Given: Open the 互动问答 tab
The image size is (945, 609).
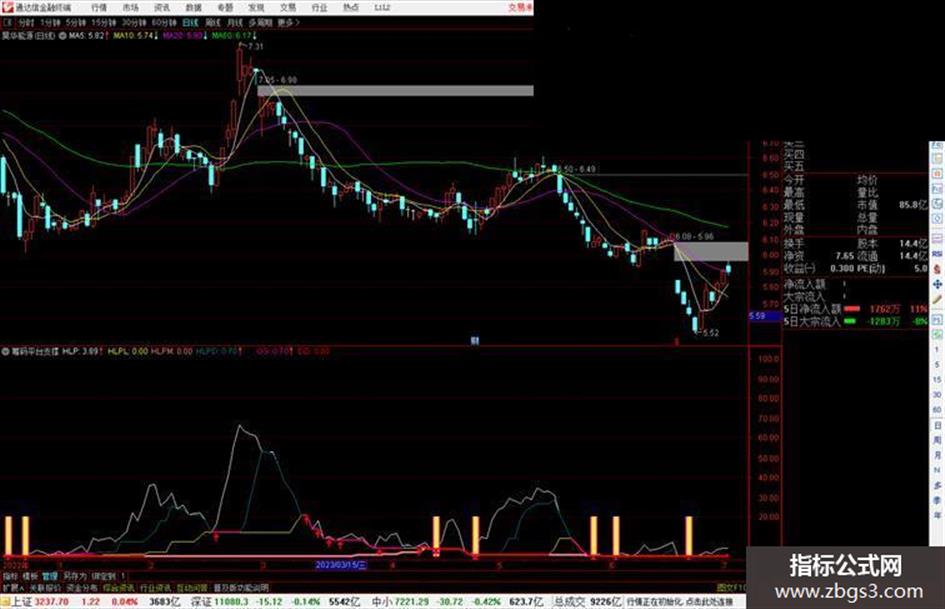Looking at the screenshot, I should (x=192, y=587).
